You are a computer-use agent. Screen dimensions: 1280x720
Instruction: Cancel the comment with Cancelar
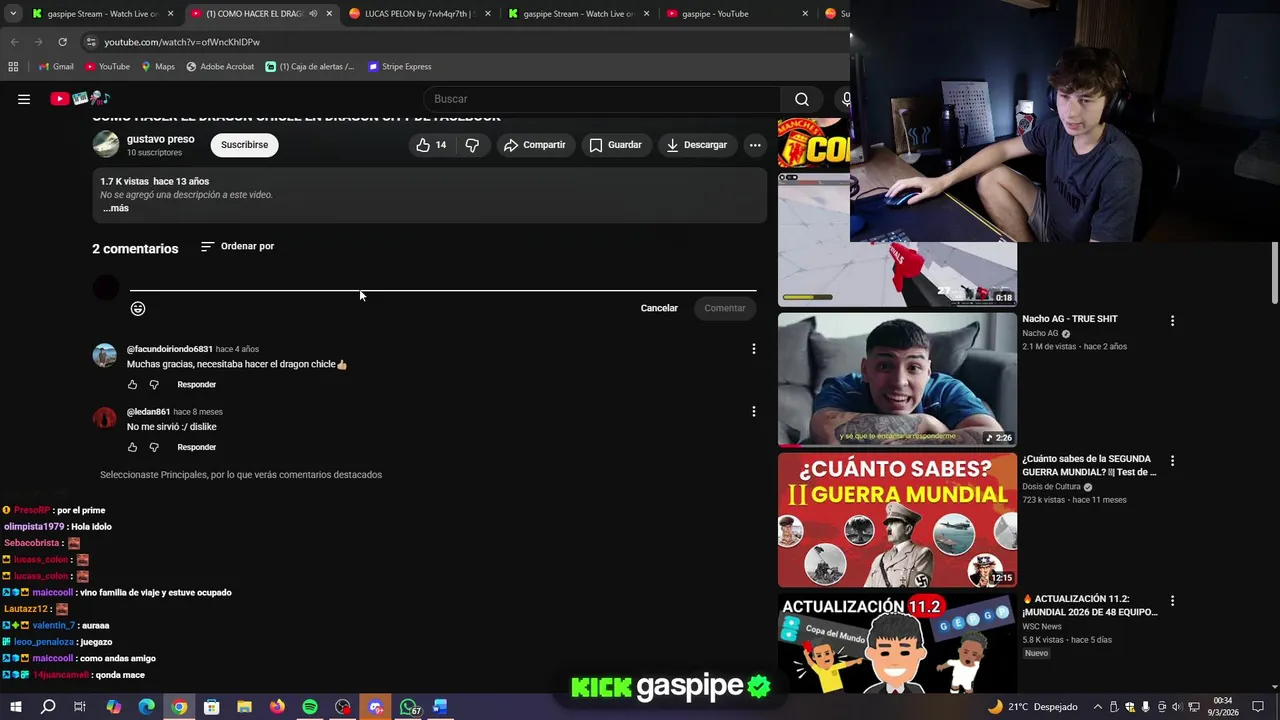(659, 308)
